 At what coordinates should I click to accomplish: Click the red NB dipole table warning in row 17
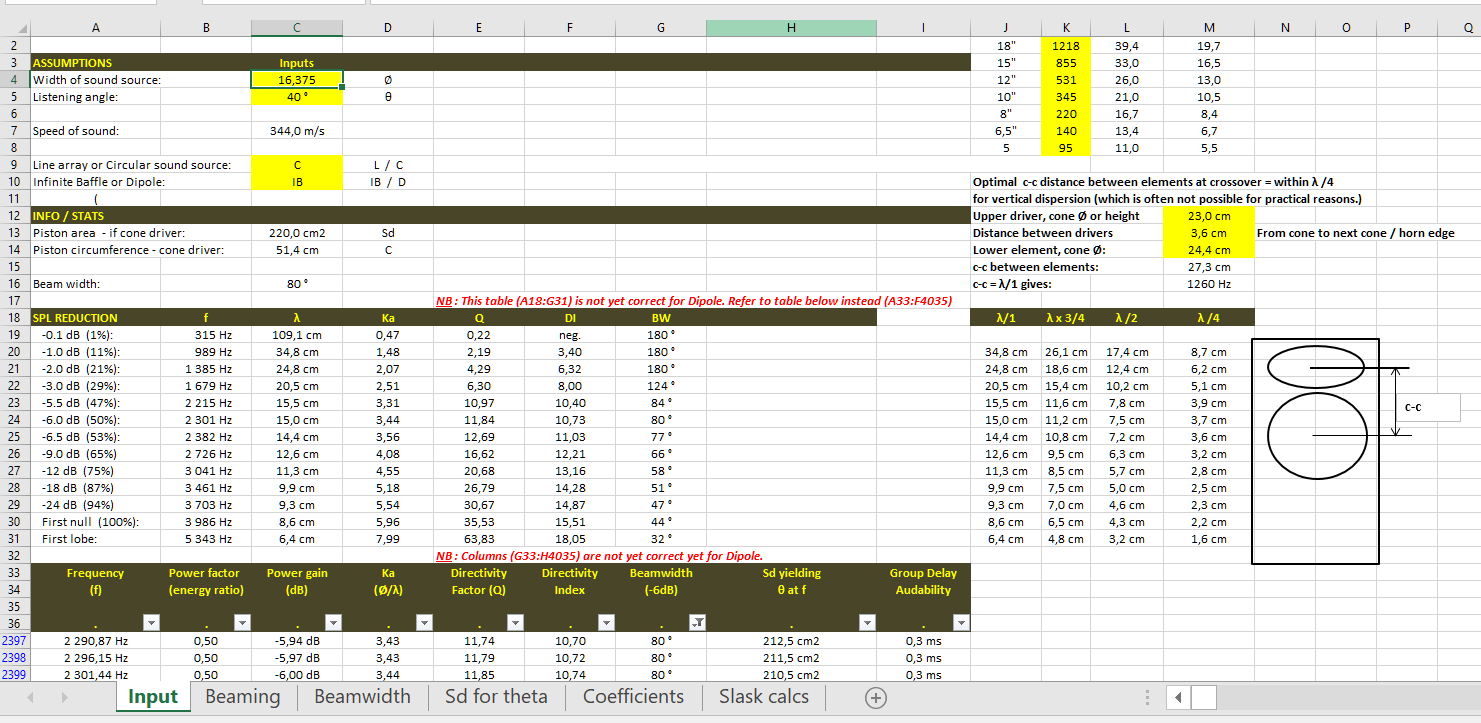693,301
